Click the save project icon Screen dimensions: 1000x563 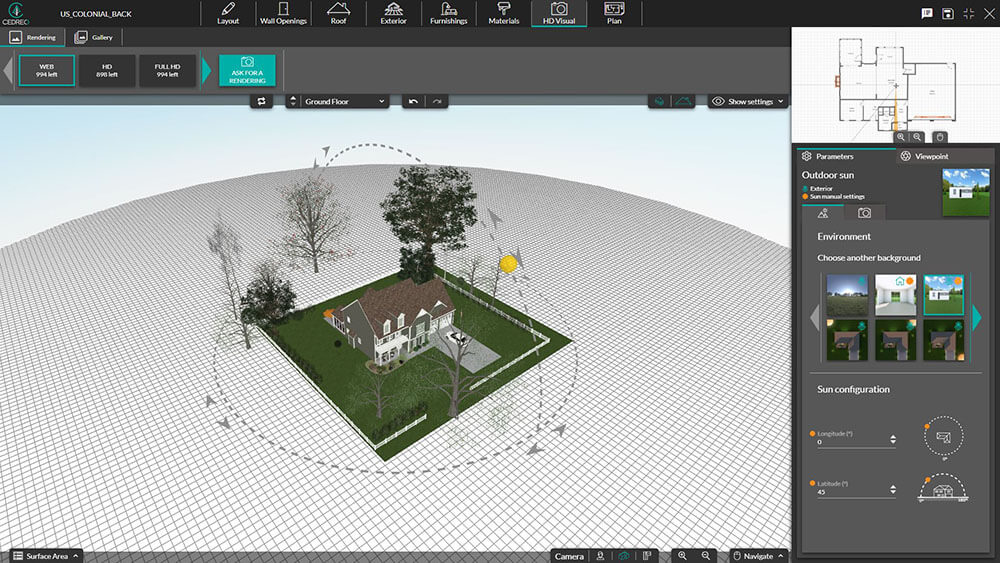point(948,13)
